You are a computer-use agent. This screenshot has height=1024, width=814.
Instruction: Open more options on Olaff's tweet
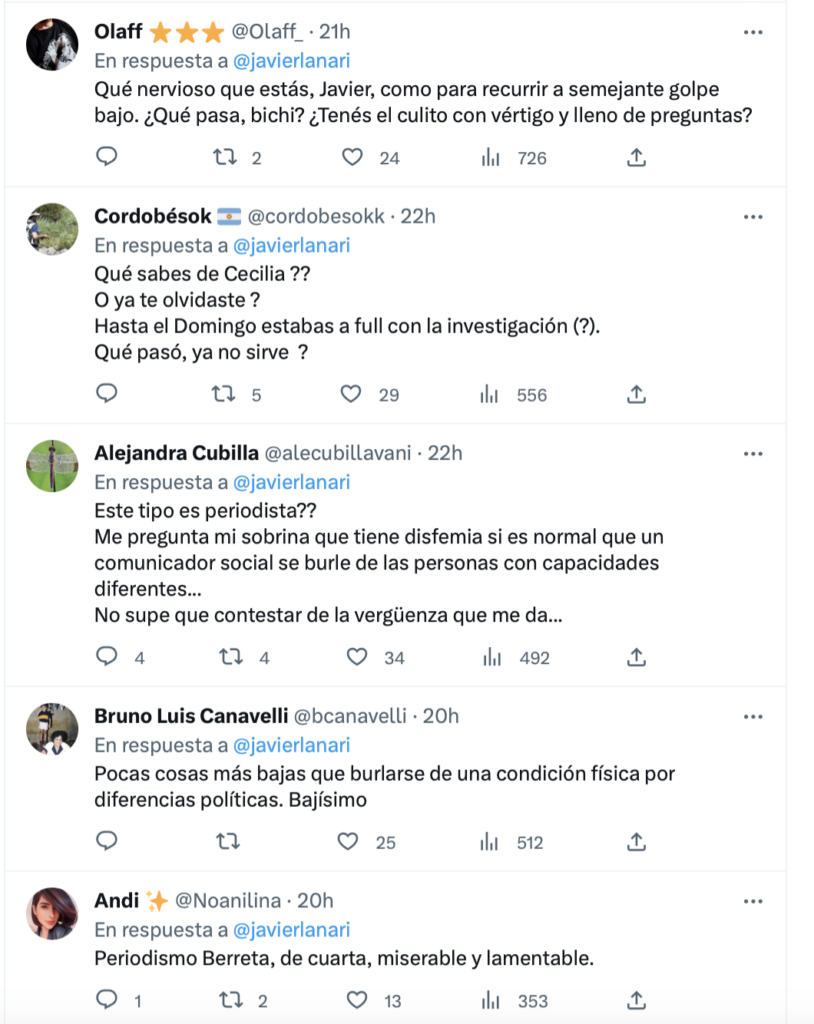click(753, 32)
